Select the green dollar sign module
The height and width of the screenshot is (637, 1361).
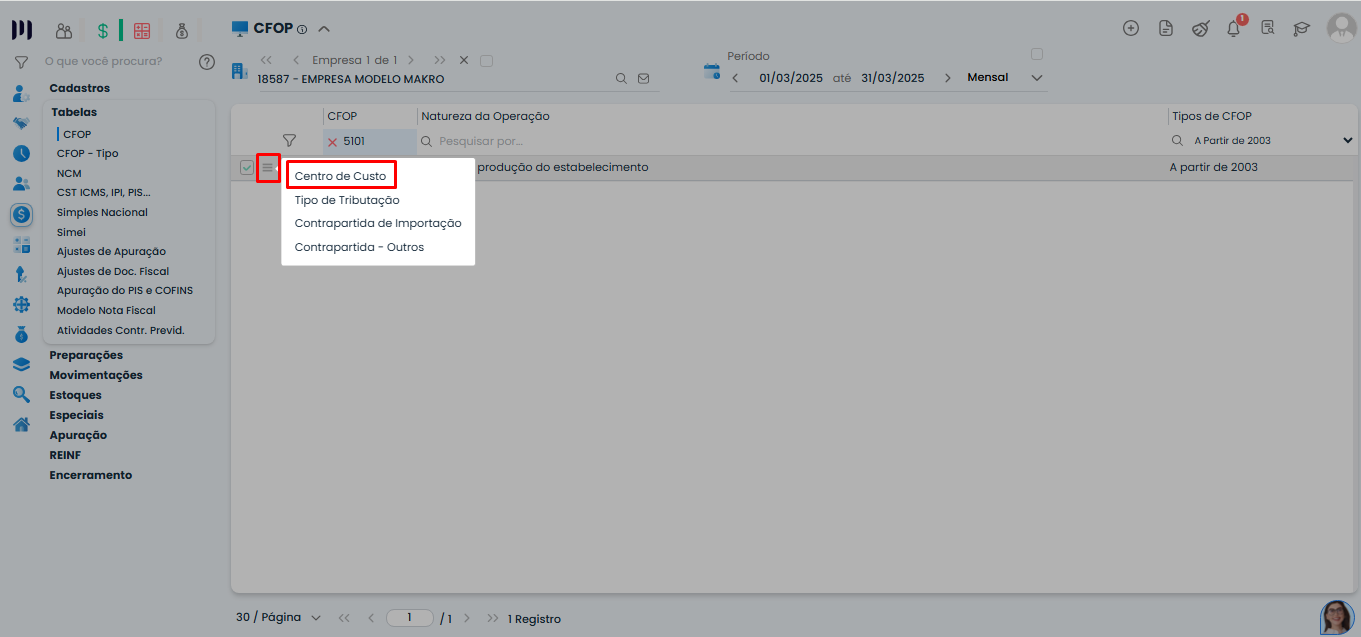pos(102,31)
